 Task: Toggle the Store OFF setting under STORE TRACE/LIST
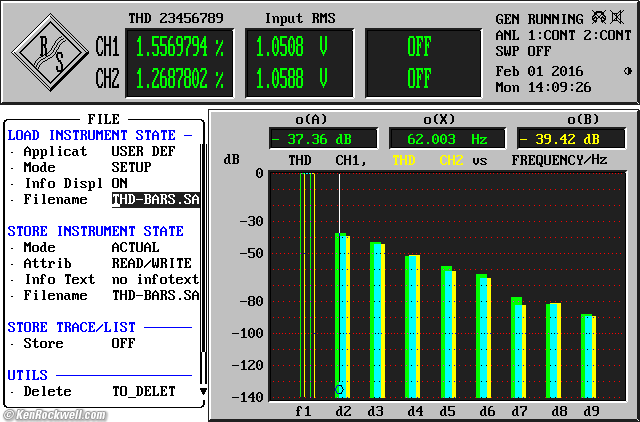[x=123, y=343]
